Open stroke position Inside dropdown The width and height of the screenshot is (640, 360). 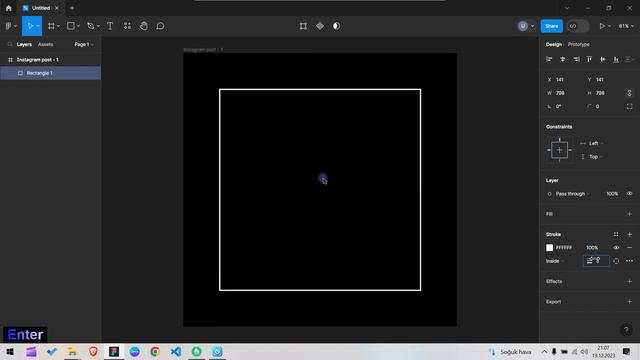(x=555, y=261)
